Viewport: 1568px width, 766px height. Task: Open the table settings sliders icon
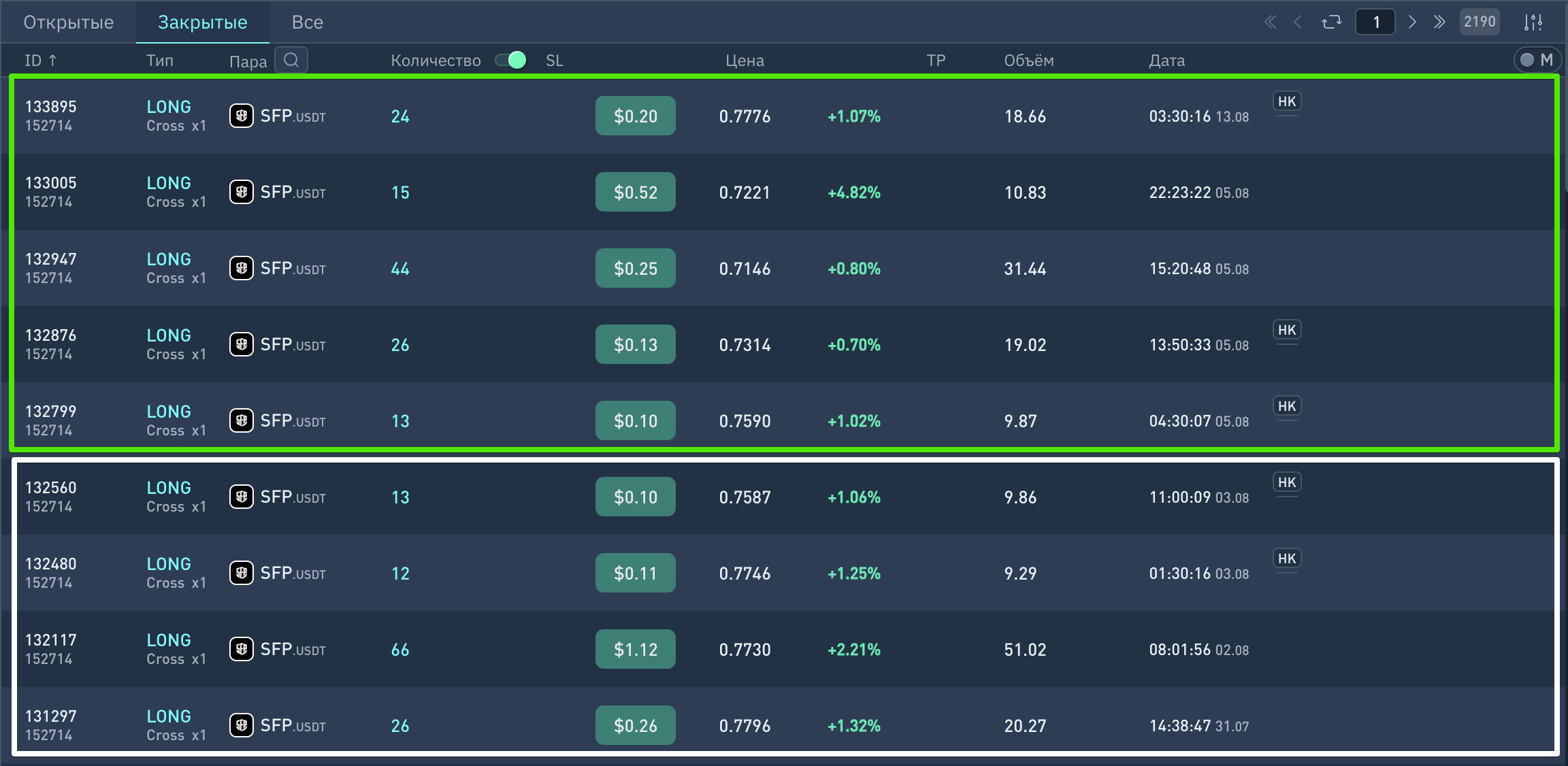pos(1533,22)
